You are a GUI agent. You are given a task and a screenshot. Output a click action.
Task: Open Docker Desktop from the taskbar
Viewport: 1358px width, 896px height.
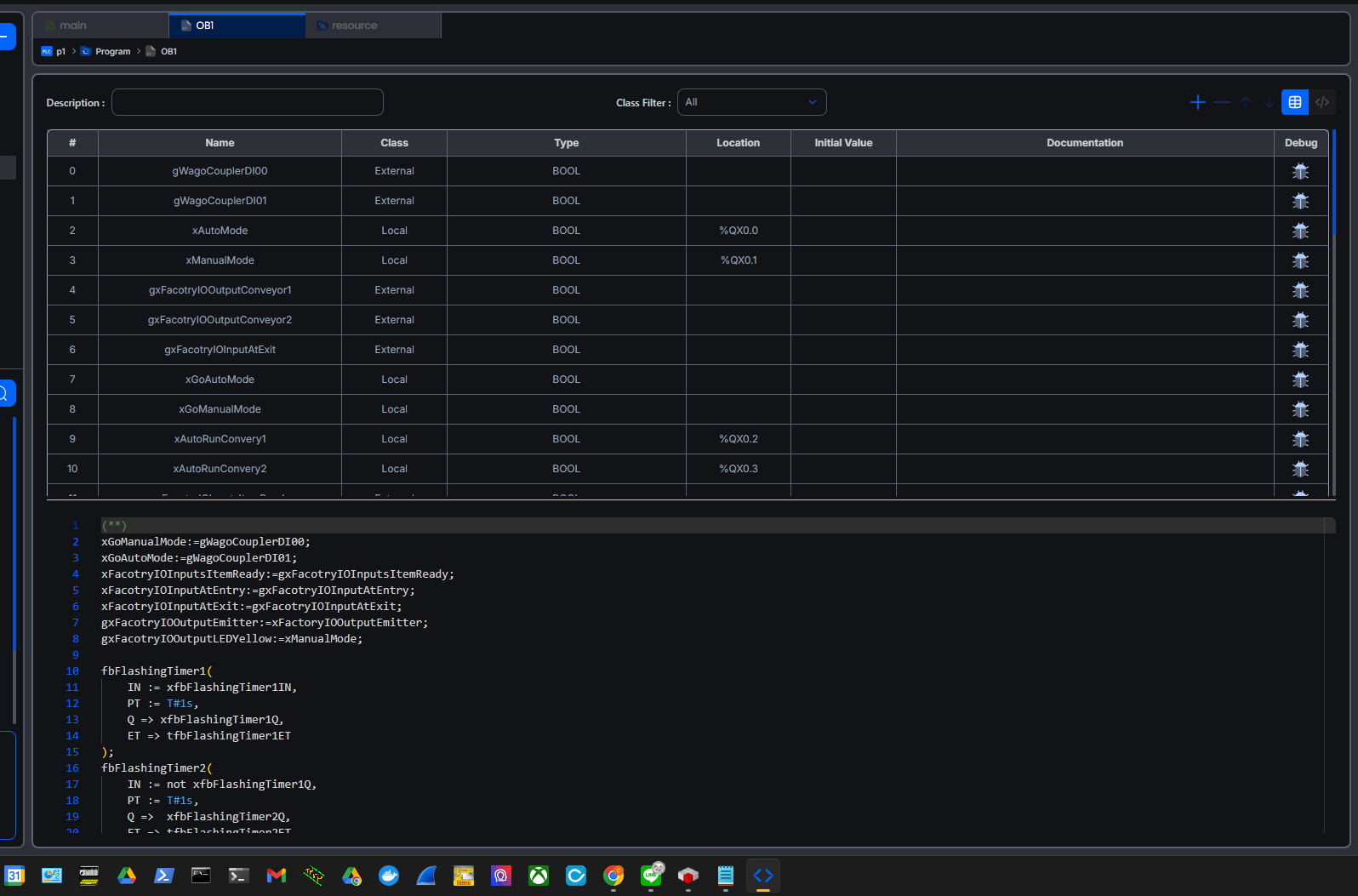[389, 876]
